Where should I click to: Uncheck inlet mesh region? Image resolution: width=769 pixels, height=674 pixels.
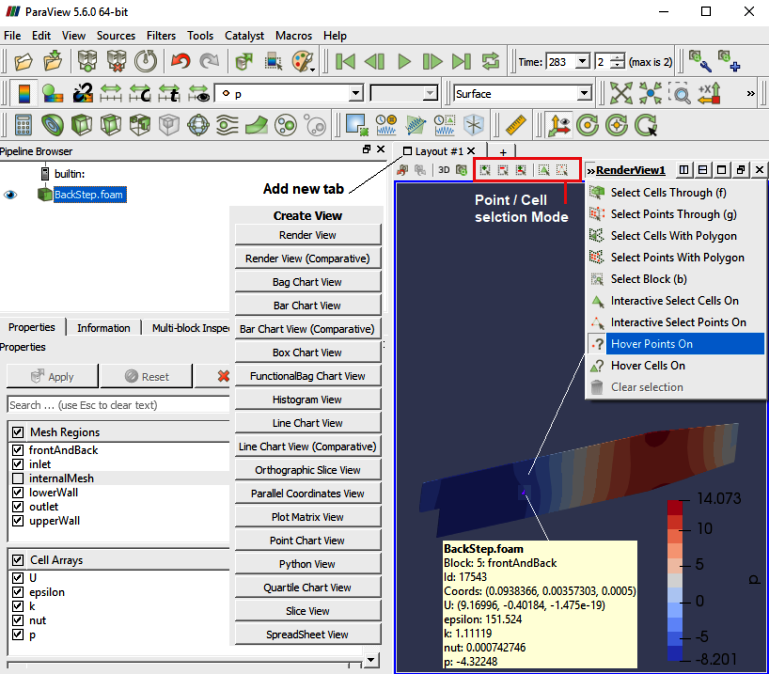(18, 464)
